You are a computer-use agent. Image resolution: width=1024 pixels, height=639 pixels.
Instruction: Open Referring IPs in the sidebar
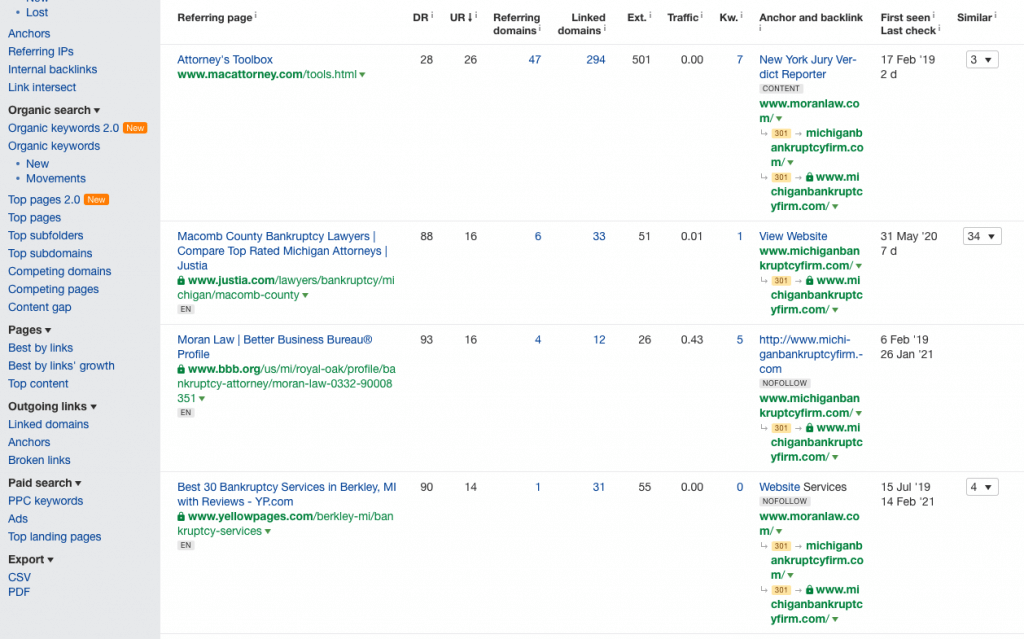tap(40, 51)
